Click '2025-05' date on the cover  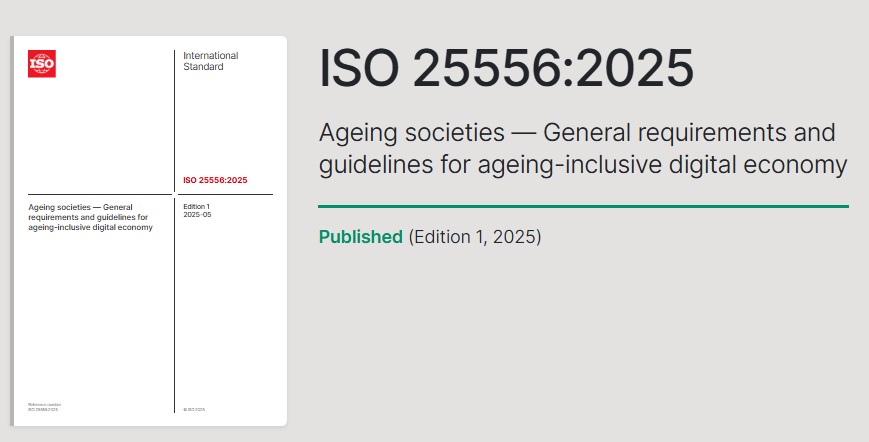click(x=197, y=214)
